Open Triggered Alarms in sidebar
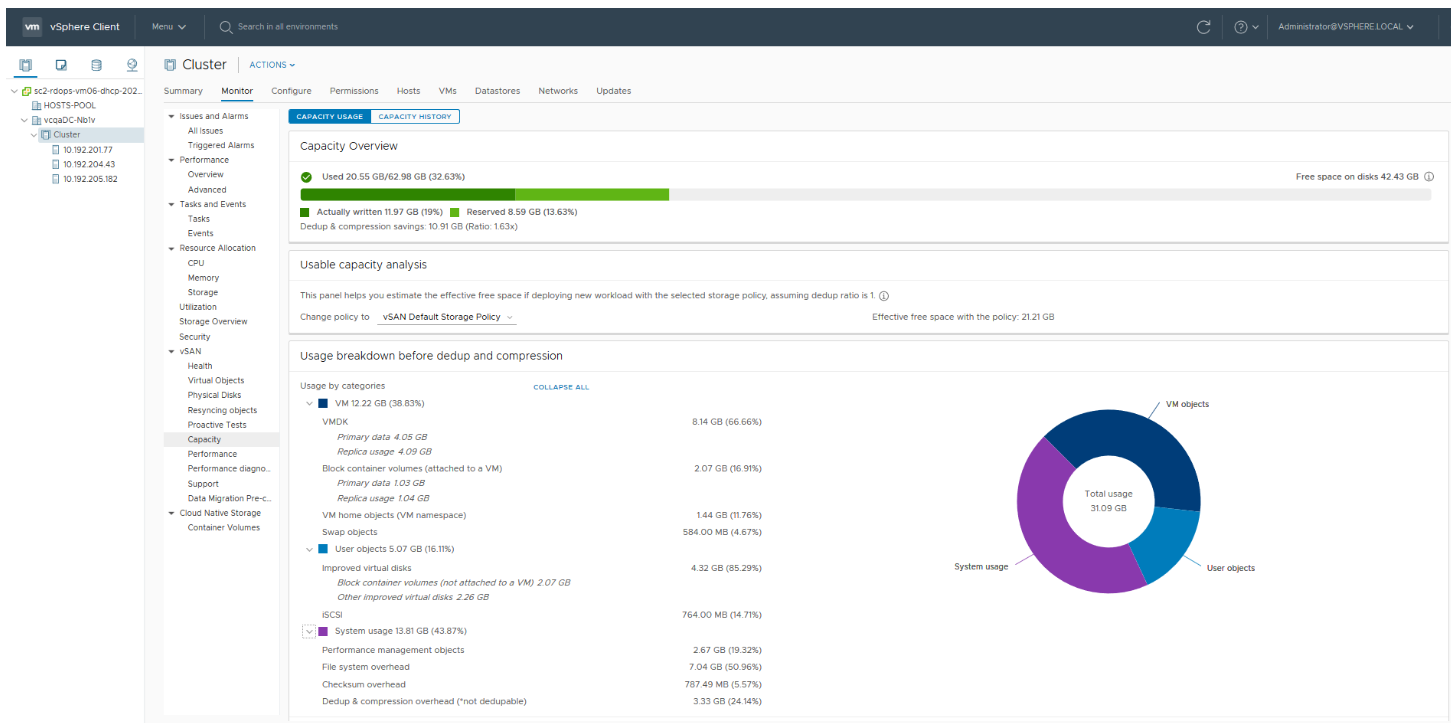Viewport: 1451px width, 723px height. tap(221, 145)
